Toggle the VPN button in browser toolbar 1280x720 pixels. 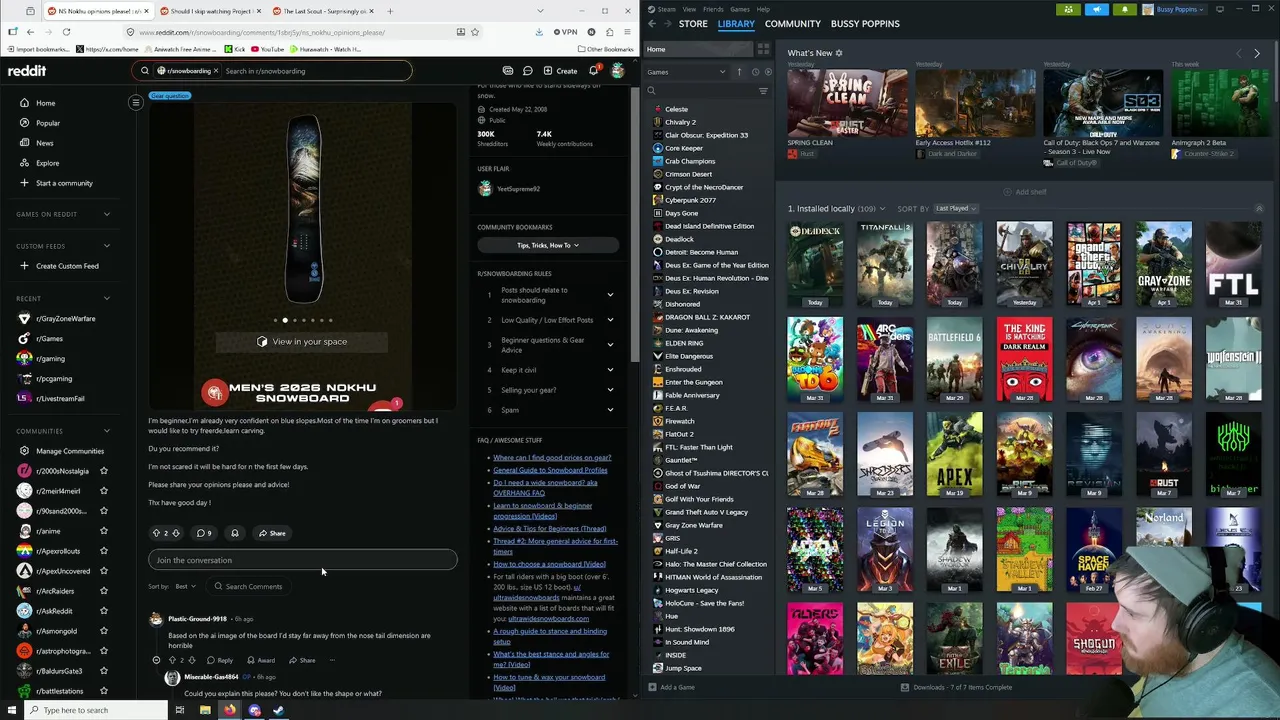(x=565, y=31)
